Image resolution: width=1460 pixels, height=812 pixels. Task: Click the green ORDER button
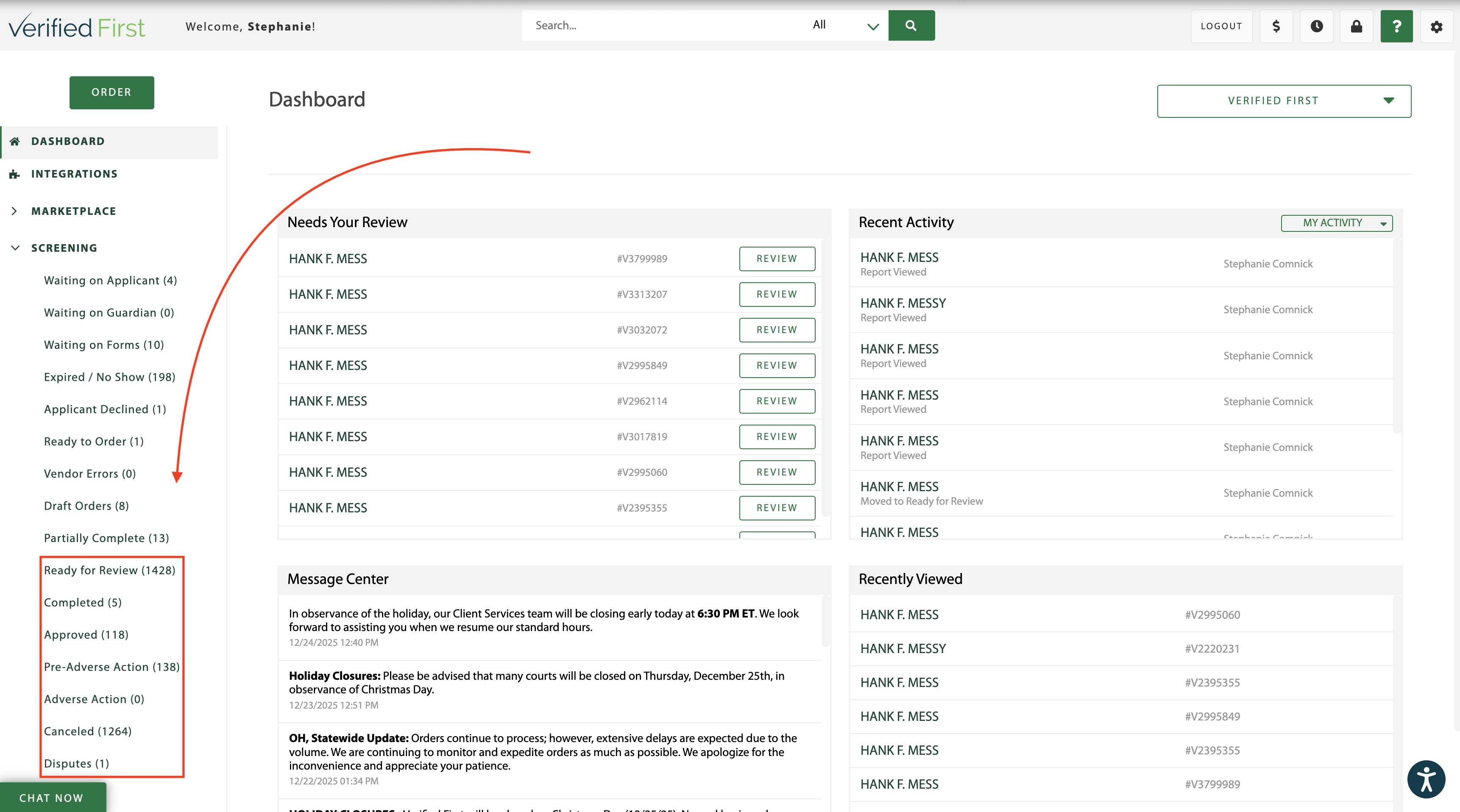coord(111,92)
